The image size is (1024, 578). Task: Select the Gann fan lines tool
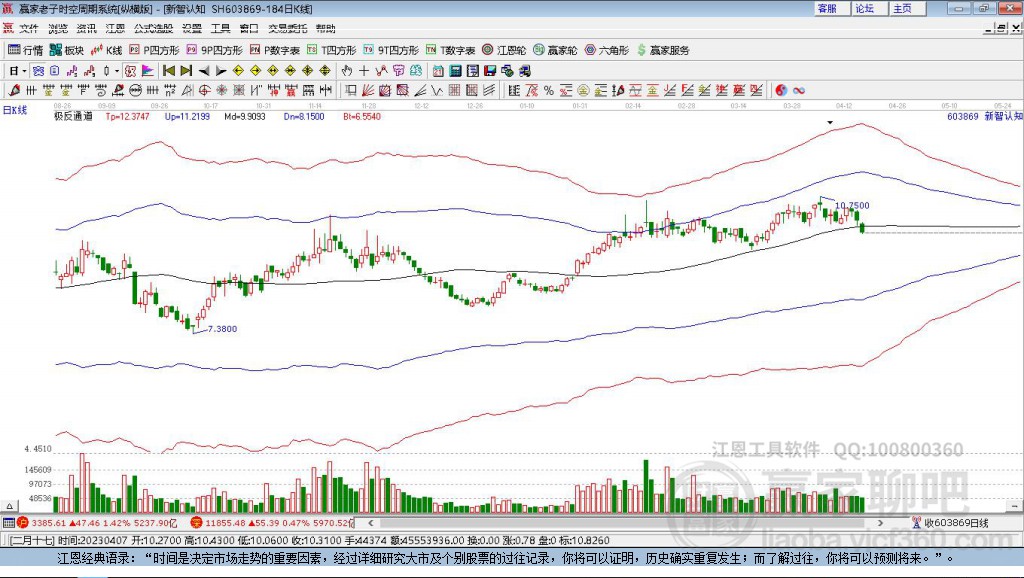[x=368, y=90]
